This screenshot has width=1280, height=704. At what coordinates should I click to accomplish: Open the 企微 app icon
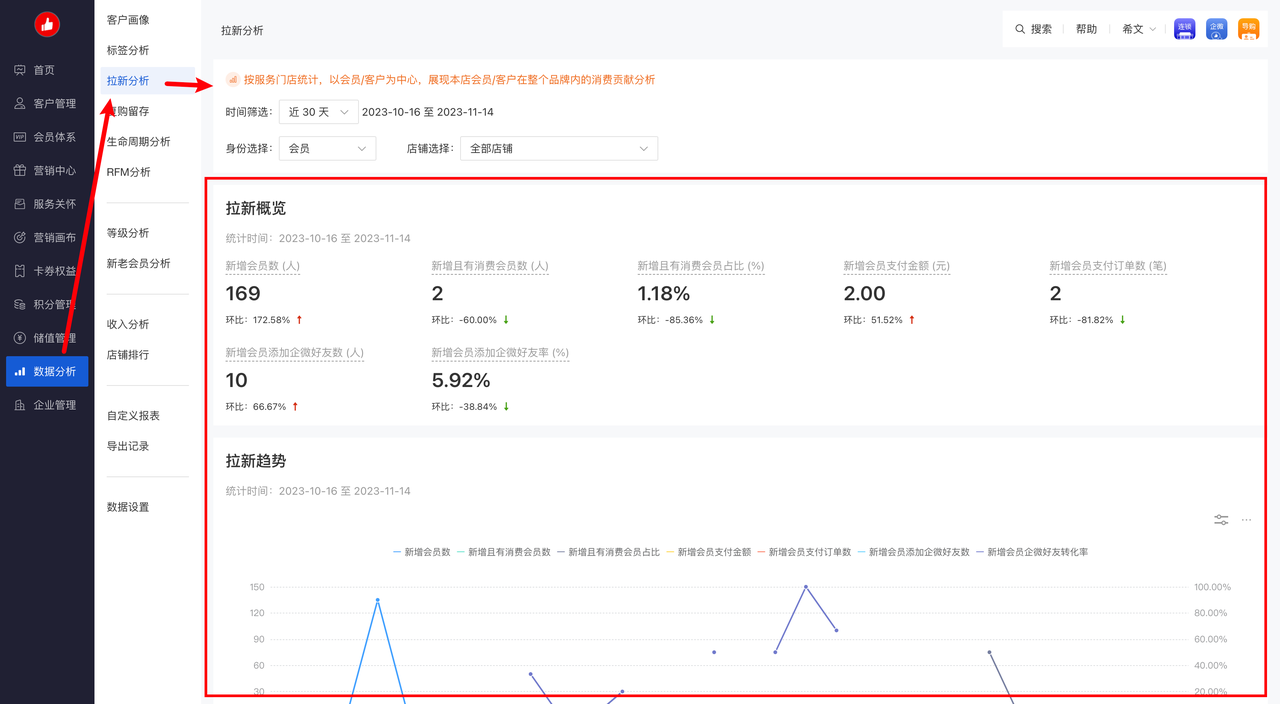(1216, 29)
